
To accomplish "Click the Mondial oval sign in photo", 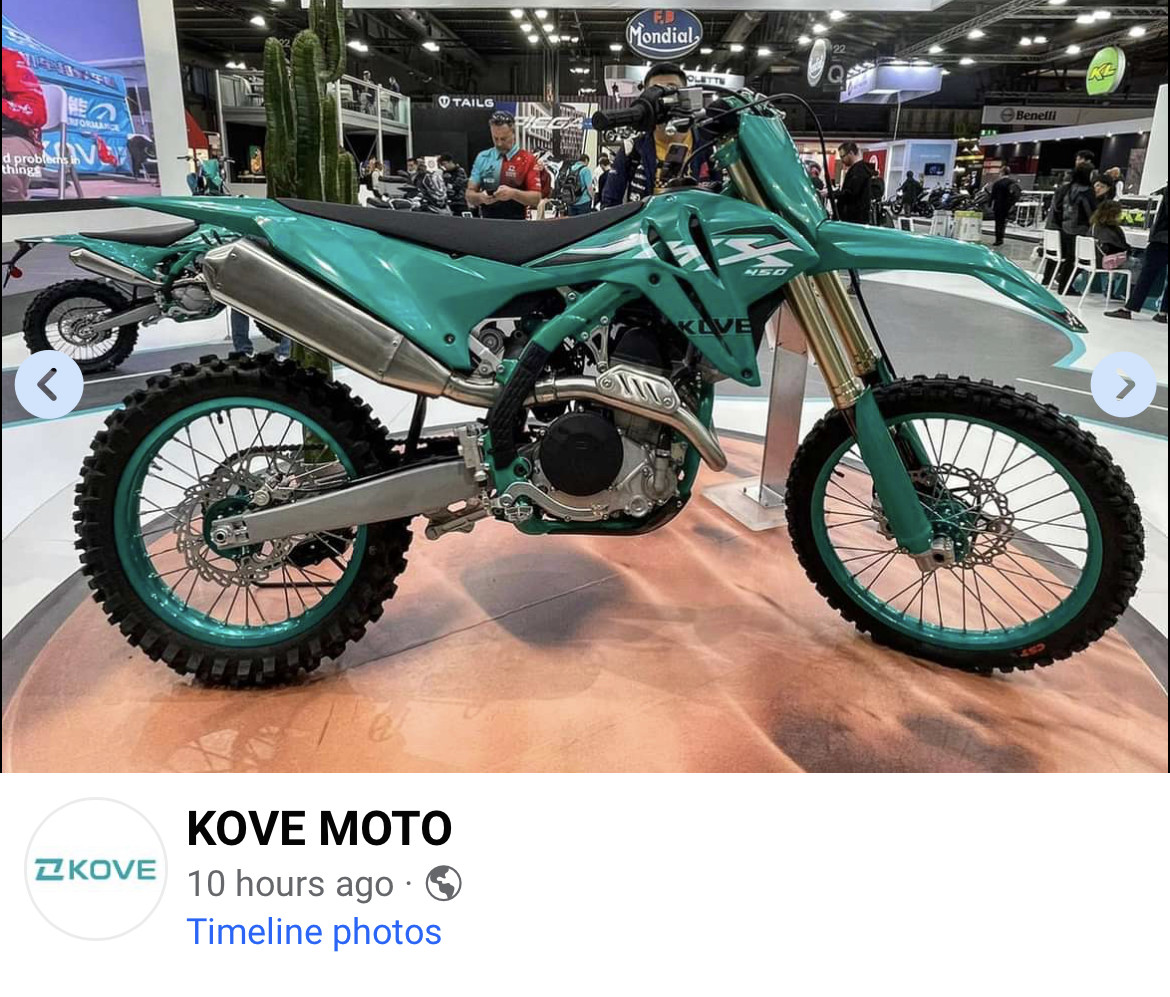I will coord(663,33).
